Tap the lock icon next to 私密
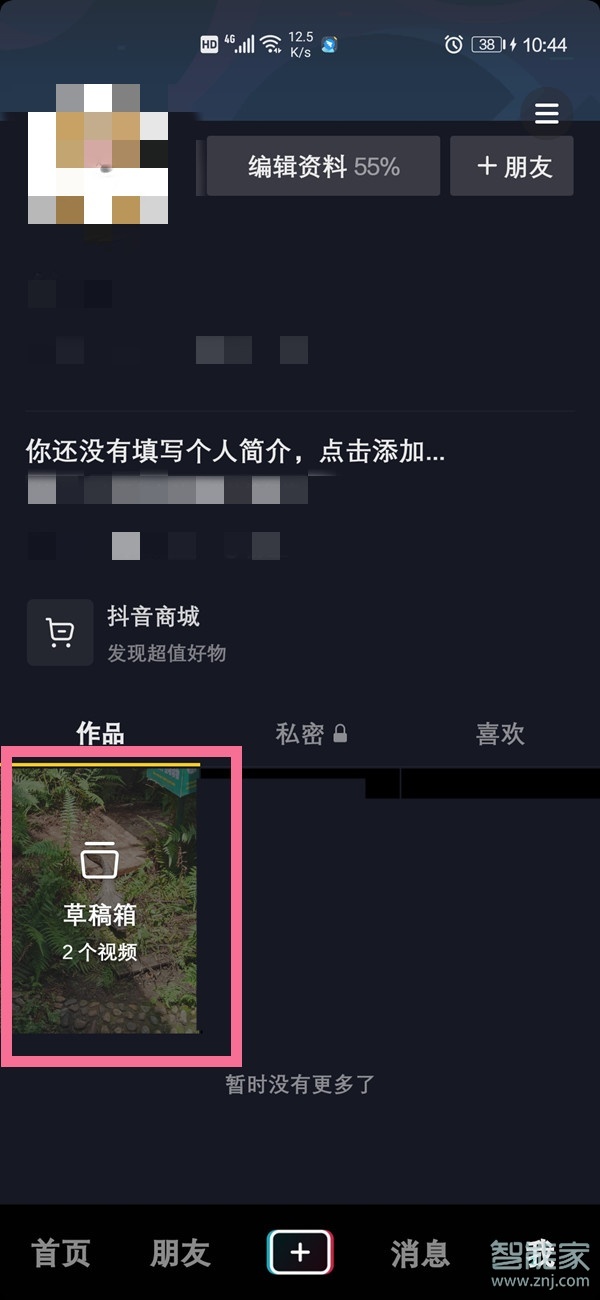Viewport: 600px width, 1300px height. (x=340, y=735)
